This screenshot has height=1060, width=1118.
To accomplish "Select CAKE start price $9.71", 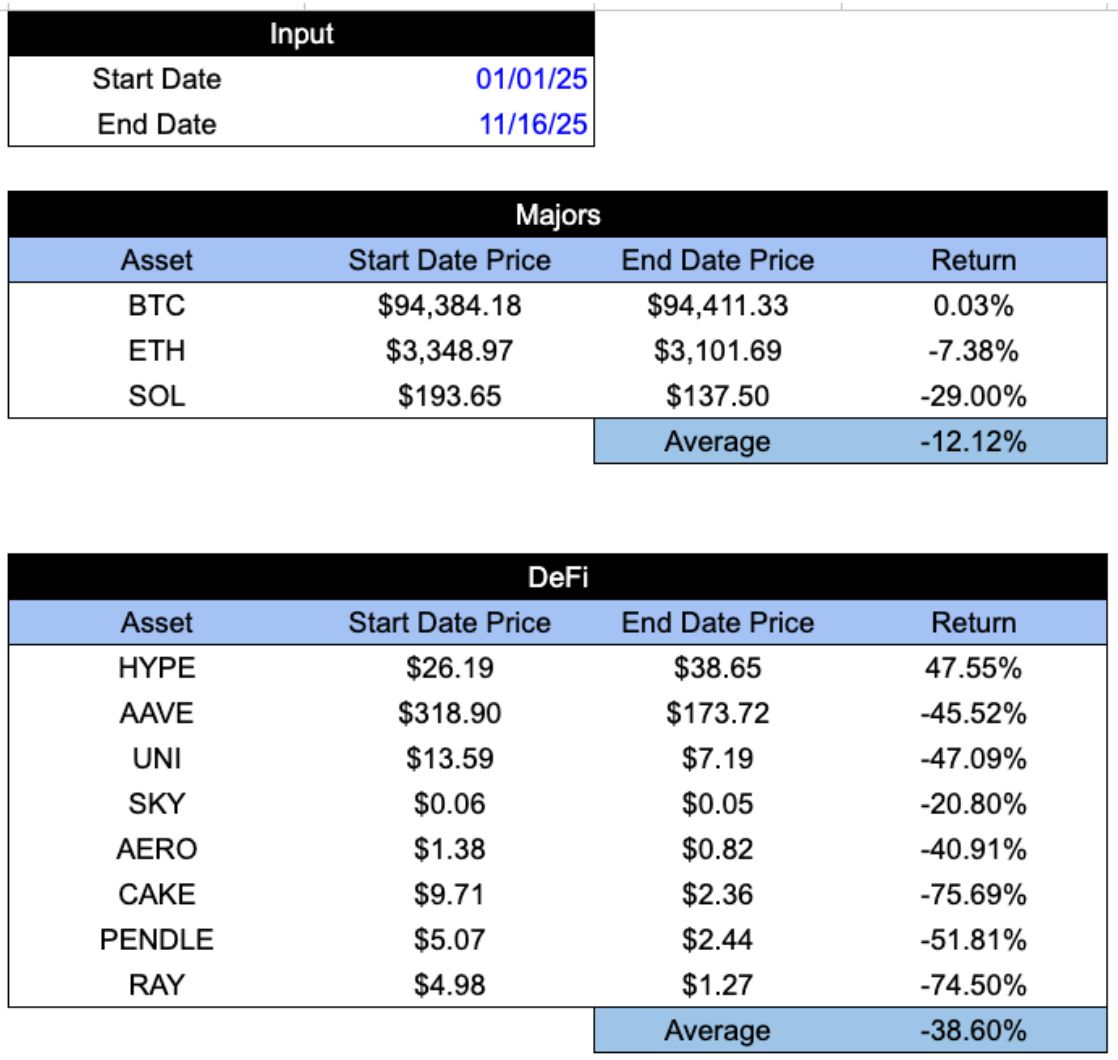I will (x=449, y=894).
